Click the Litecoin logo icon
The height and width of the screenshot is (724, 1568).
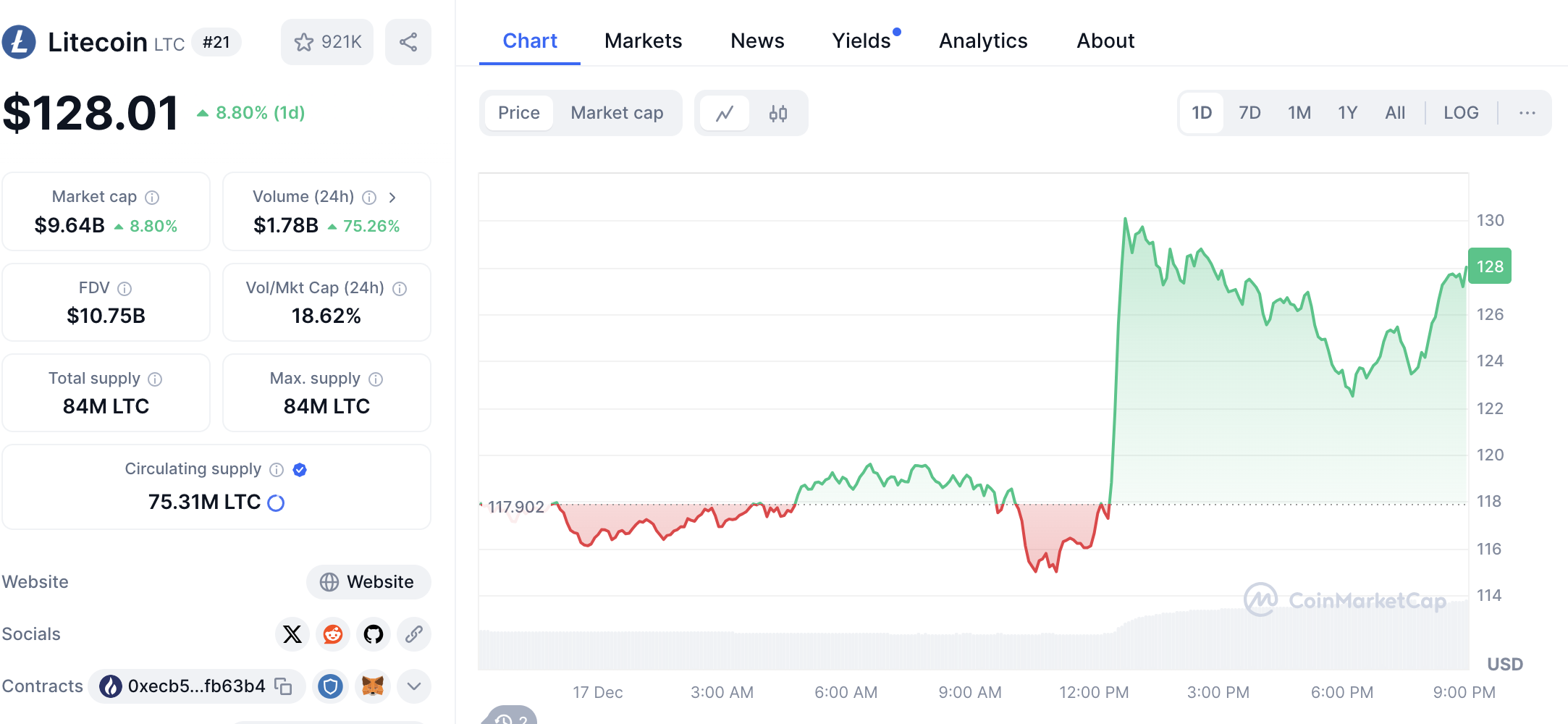pos(19,42)
